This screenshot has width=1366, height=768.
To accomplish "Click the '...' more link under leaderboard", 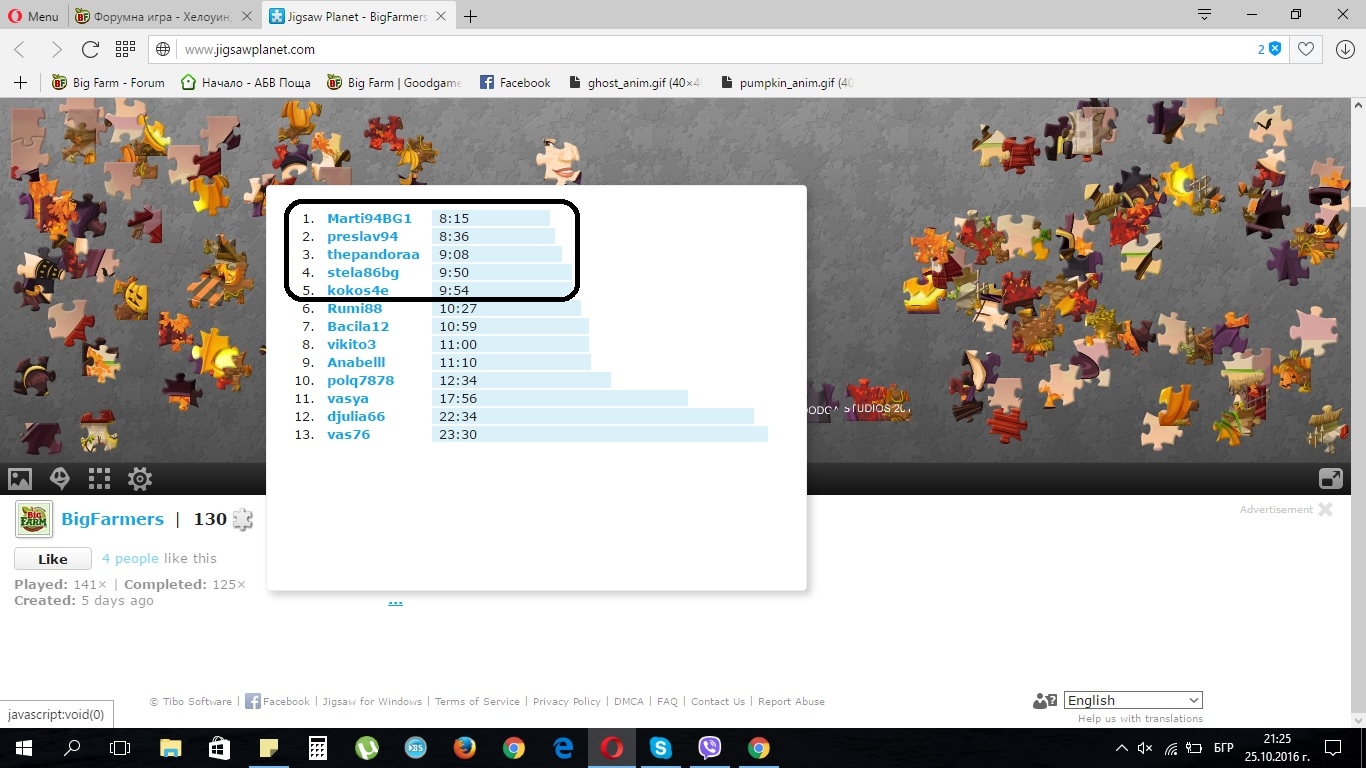I will pos(395,601).
